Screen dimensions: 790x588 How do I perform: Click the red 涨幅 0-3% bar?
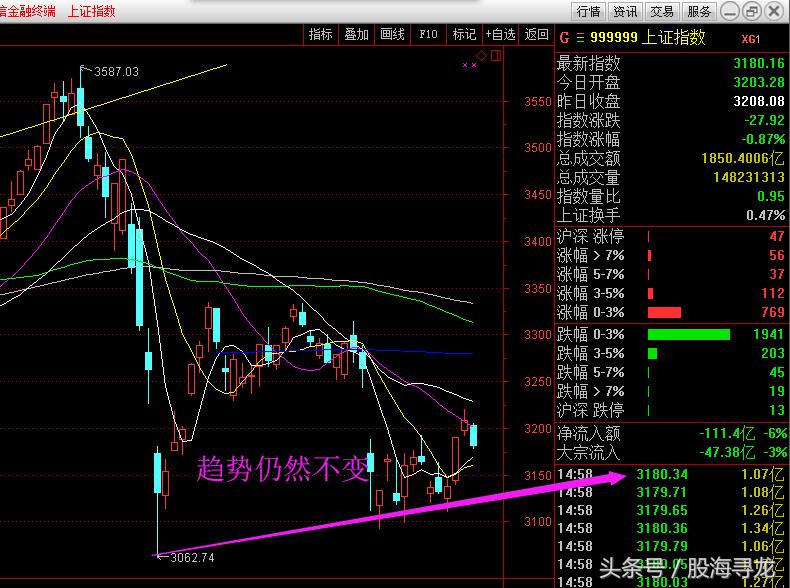[x=664, y=312]
